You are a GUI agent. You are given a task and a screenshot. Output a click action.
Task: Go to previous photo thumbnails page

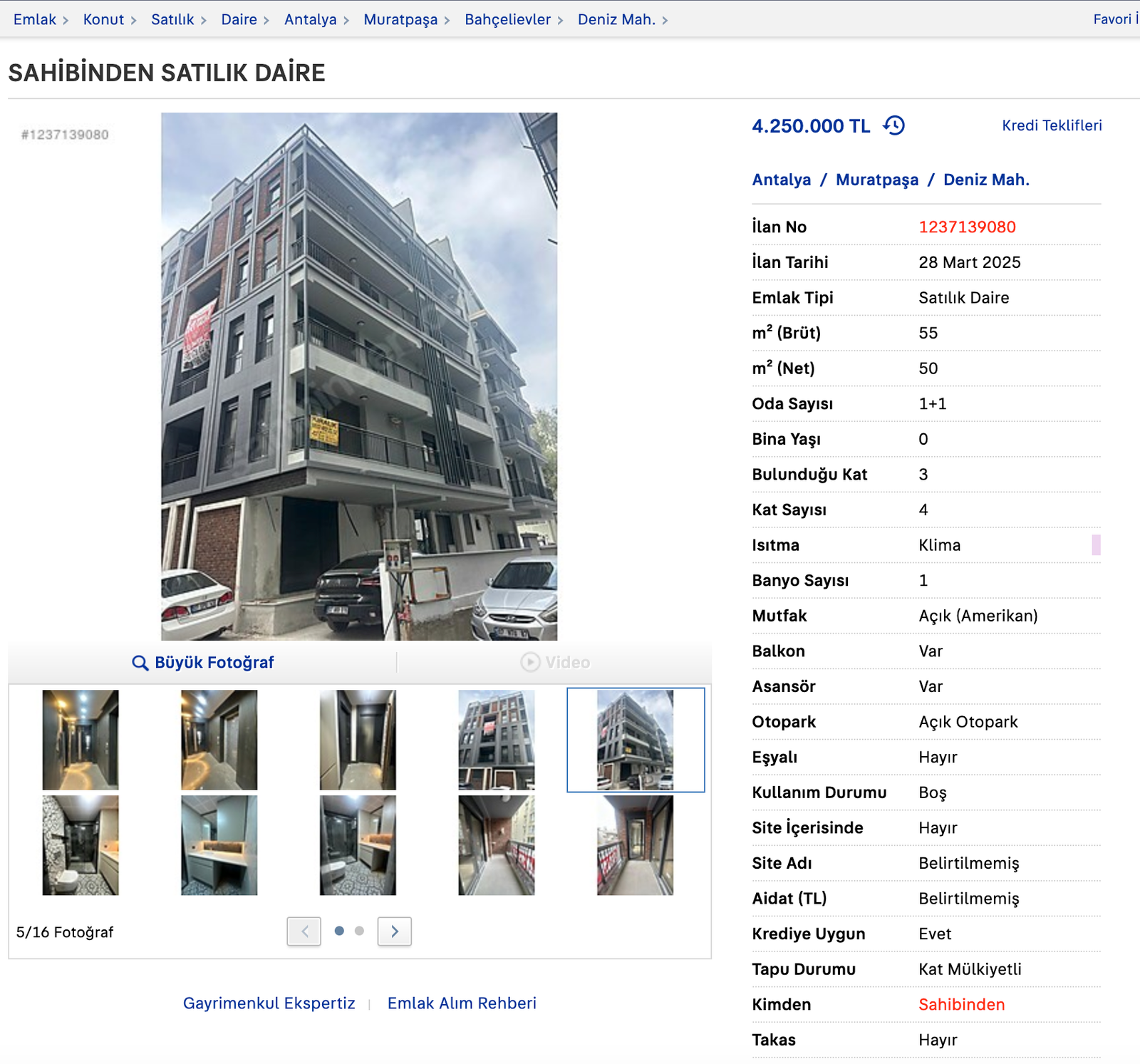click(304, 931)
